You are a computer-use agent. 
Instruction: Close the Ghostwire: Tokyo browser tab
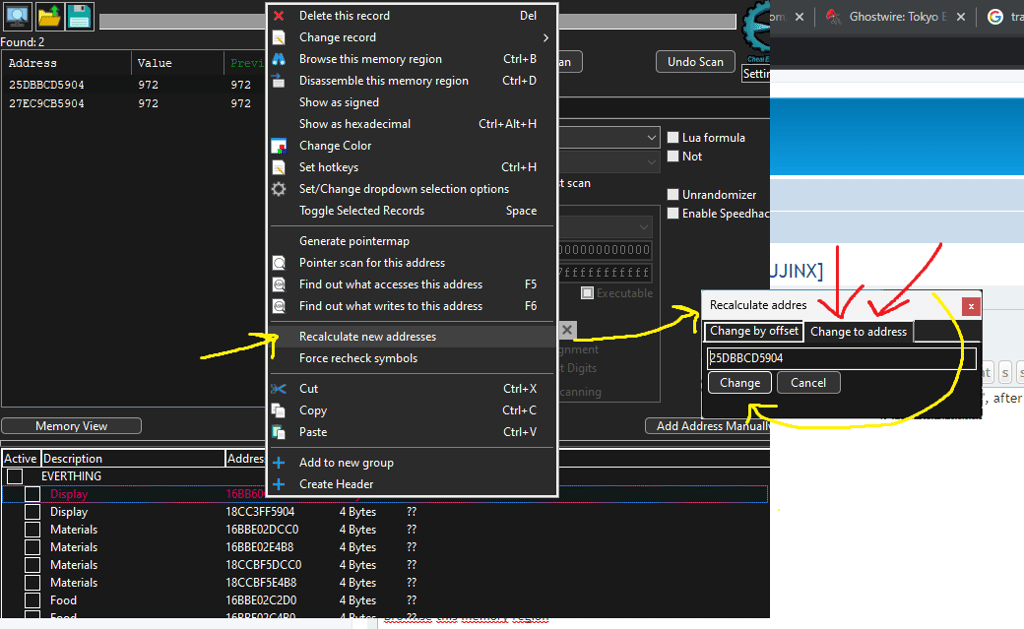(x=961, y=17)
